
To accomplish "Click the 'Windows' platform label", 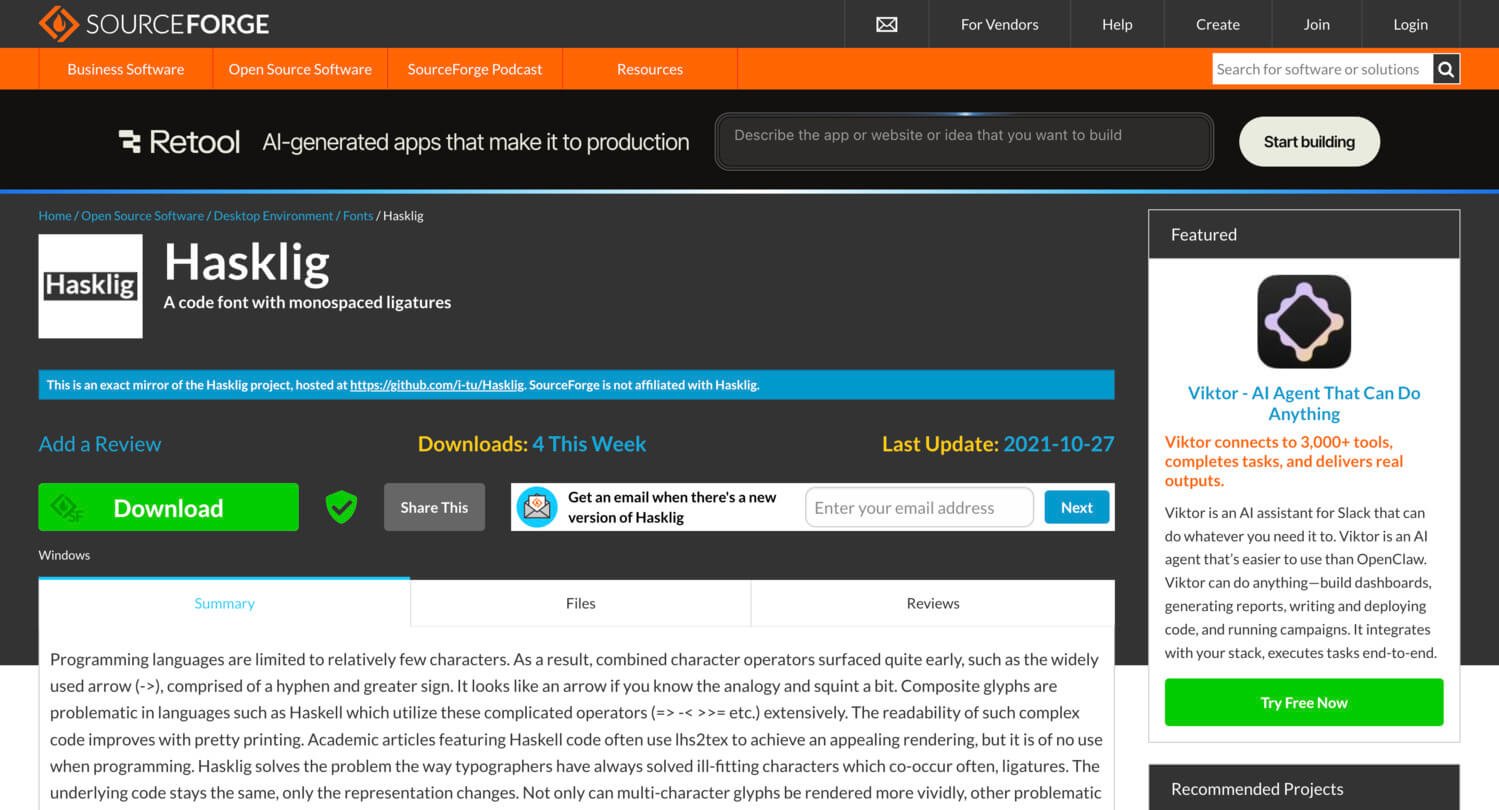I will point(64,555).
